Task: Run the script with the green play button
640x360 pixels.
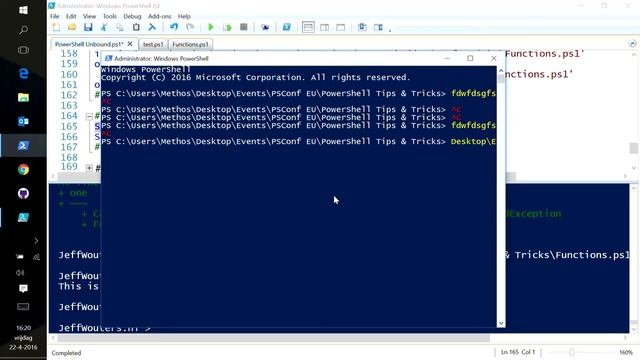Action: (211, 27)
